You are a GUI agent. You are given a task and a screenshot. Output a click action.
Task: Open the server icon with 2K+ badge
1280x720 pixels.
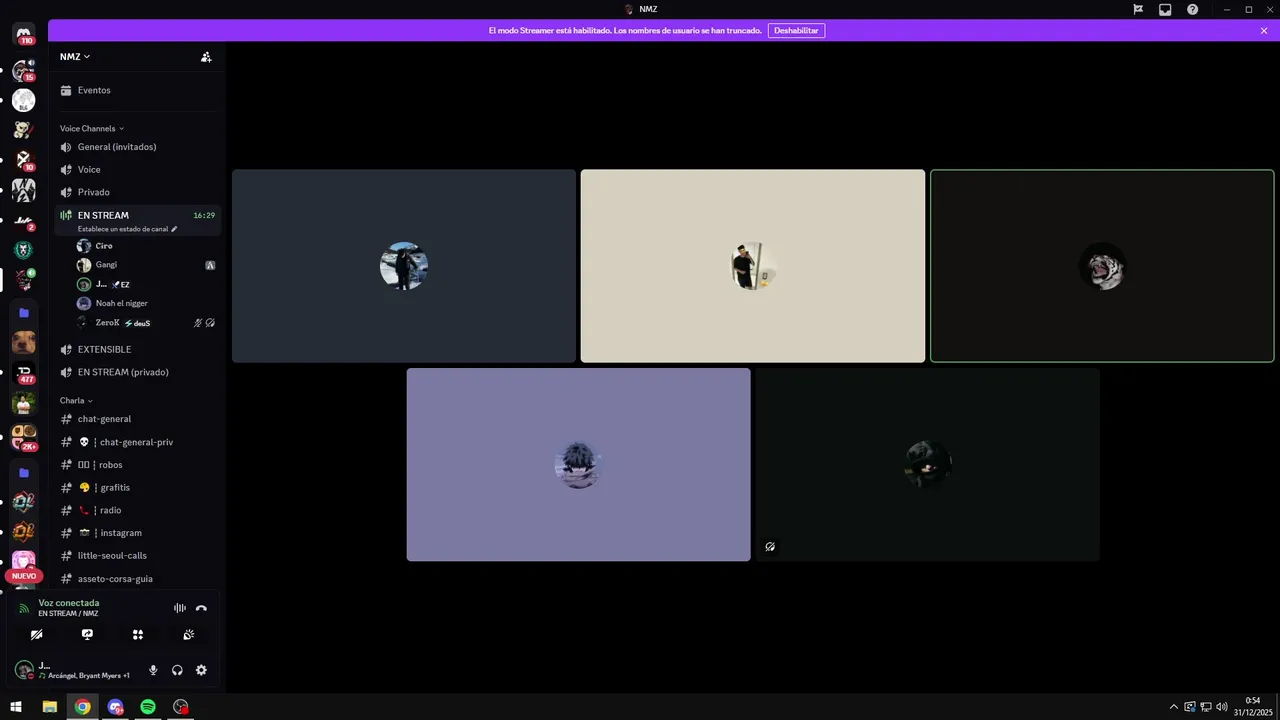[24, 435]
